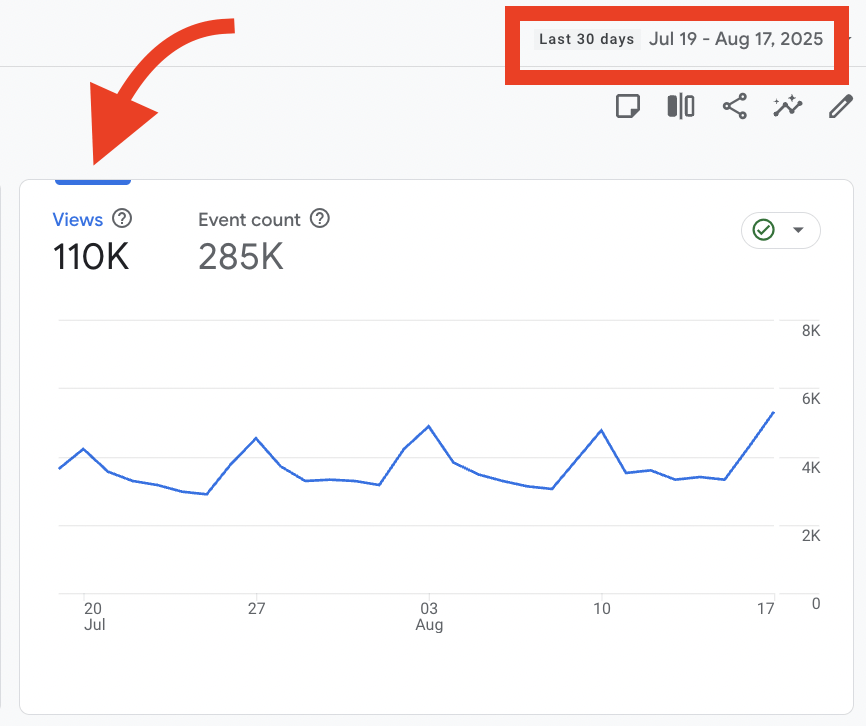
Task: Open the Insights sparkle chart icon
Action: pyautogui.click(x=788, y=106)
